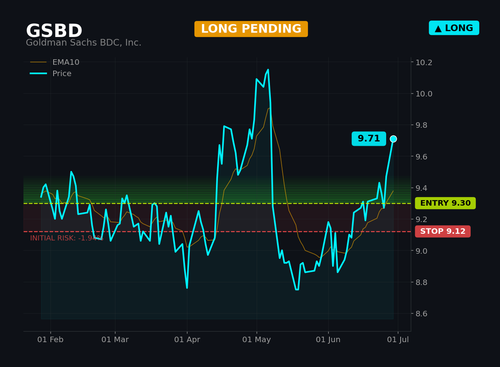
Task: Toggle the EMA10 legend label
Action: (x=66, y=62)
